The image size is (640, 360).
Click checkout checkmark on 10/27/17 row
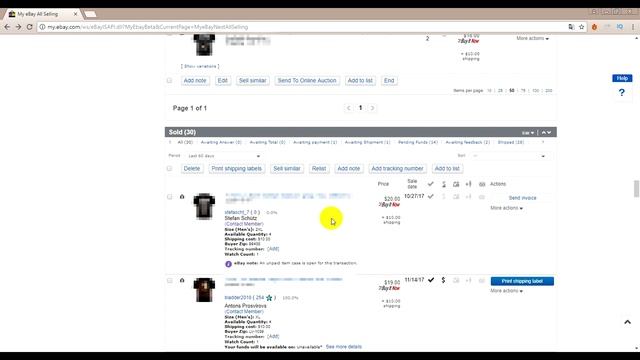pyautogui.click(x=431, y=196)
